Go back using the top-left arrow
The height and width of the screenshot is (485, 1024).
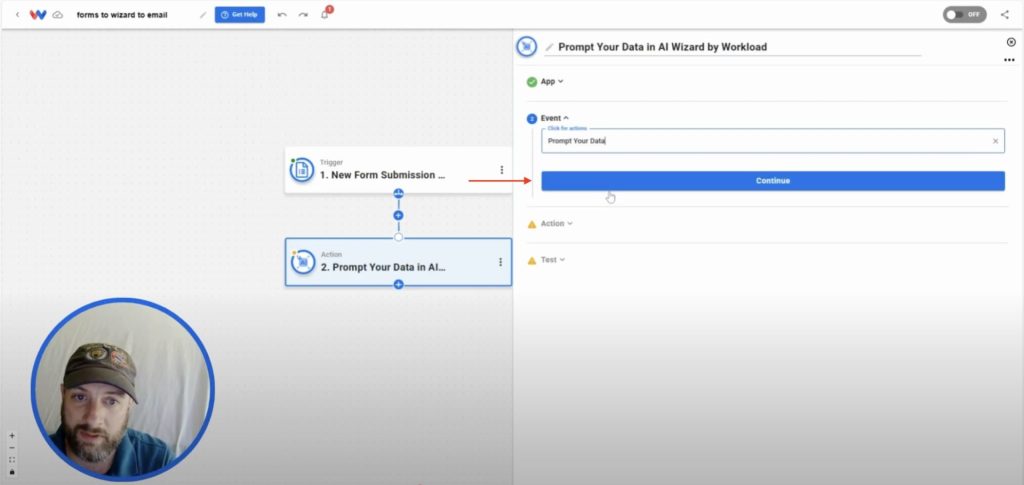pyautogui.click(x=18, y=14)
